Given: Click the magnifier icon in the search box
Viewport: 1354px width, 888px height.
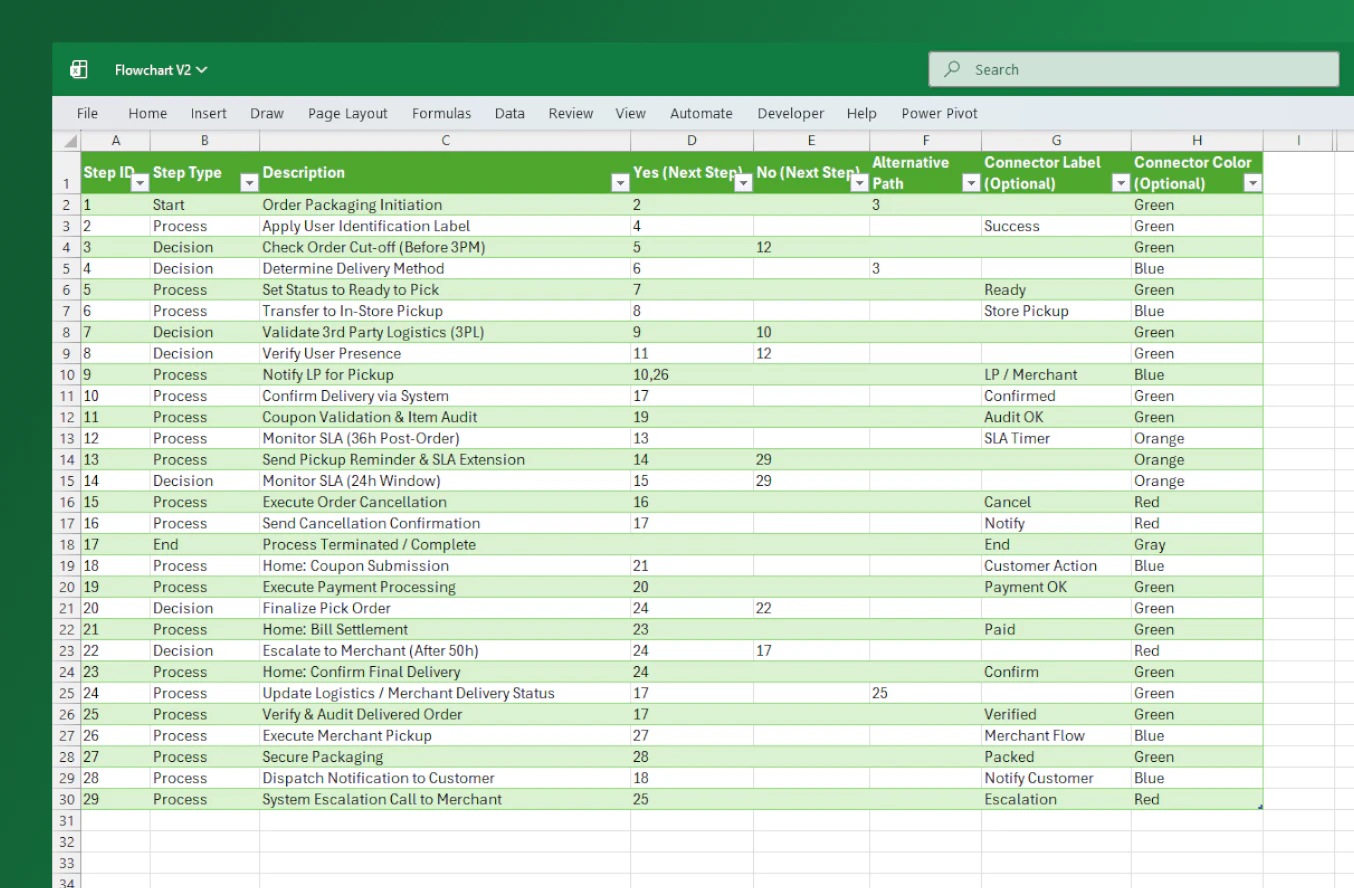Looking at the screenshot, I should [x=952, y=70].
